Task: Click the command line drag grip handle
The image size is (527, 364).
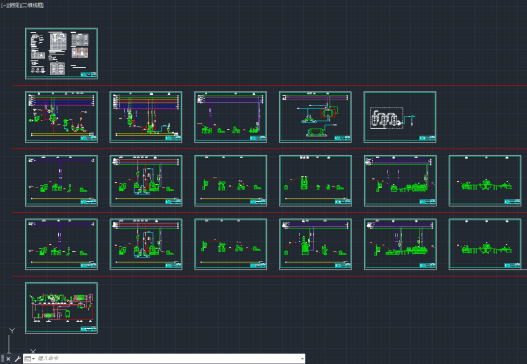Action: tap(2, 359)
